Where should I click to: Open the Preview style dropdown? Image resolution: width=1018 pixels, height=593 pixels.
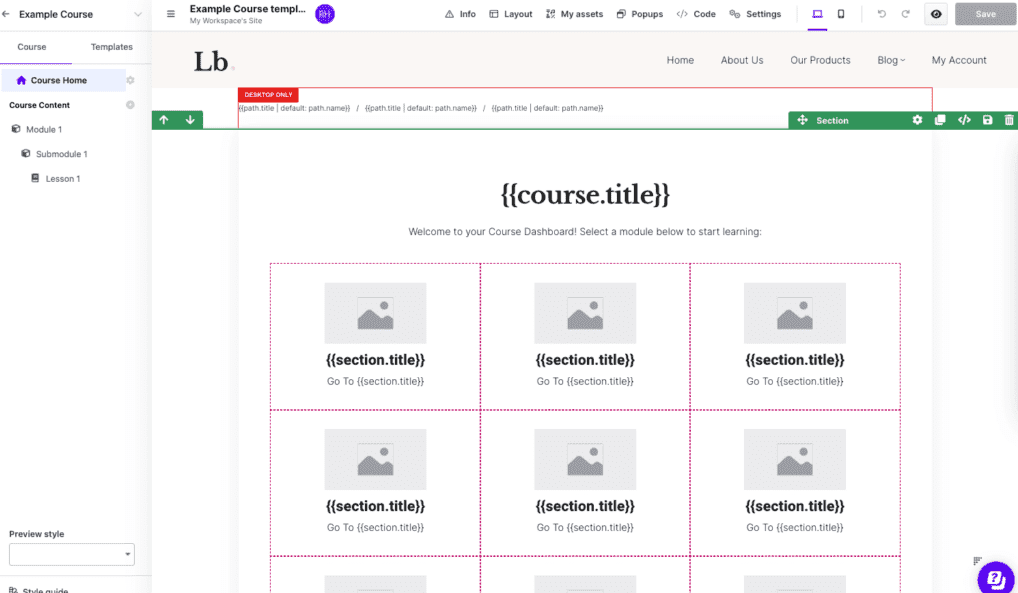pos(71,554)
